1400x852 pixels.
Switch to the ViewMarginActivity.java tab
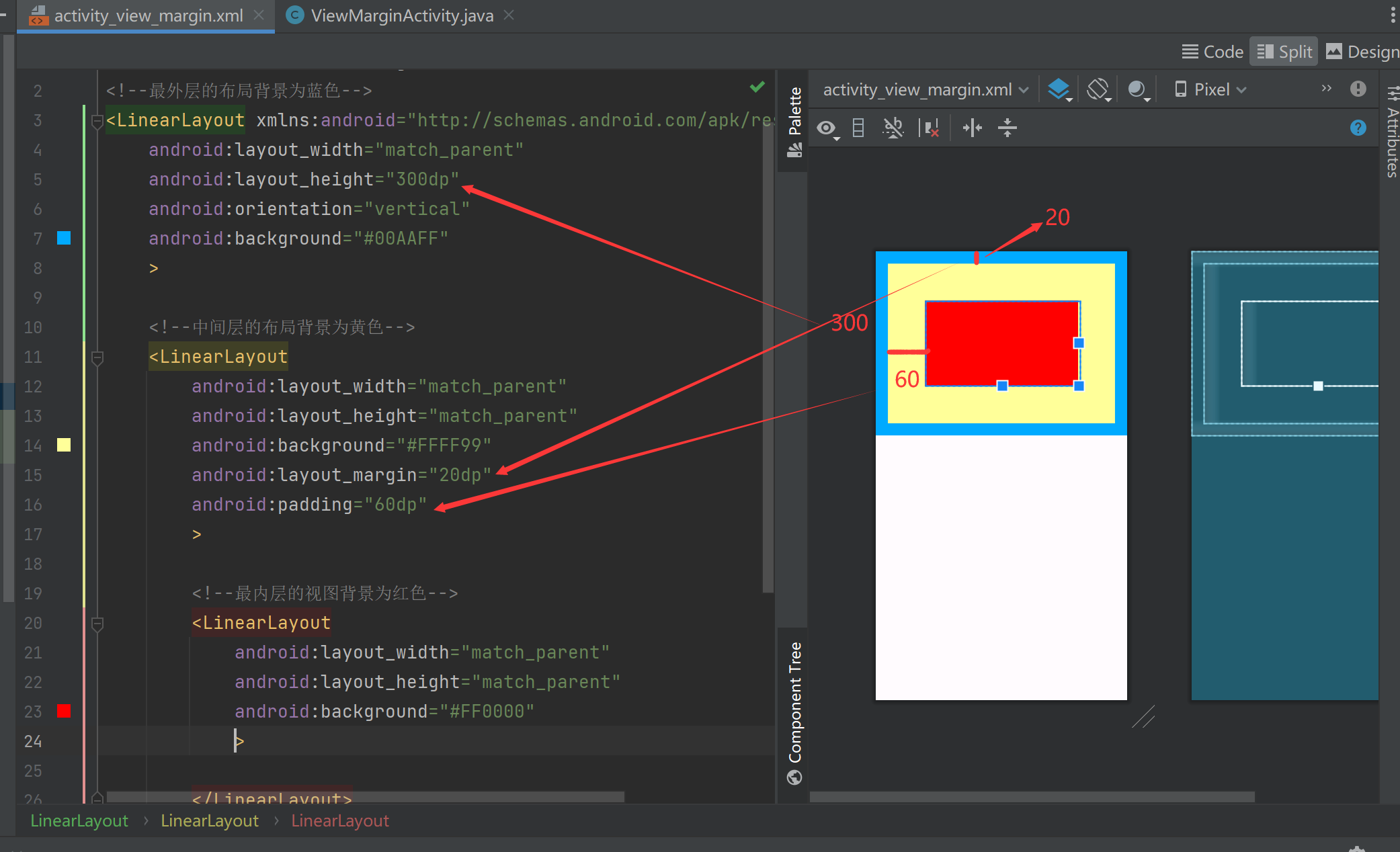click(401, 15)
